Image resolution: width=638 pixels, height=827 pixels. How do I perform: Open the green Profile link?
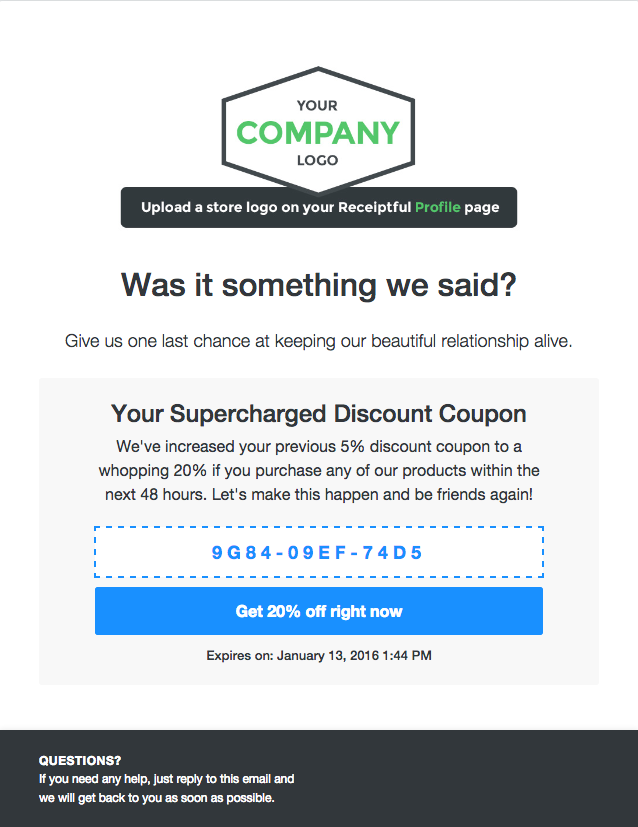point(438,208)
